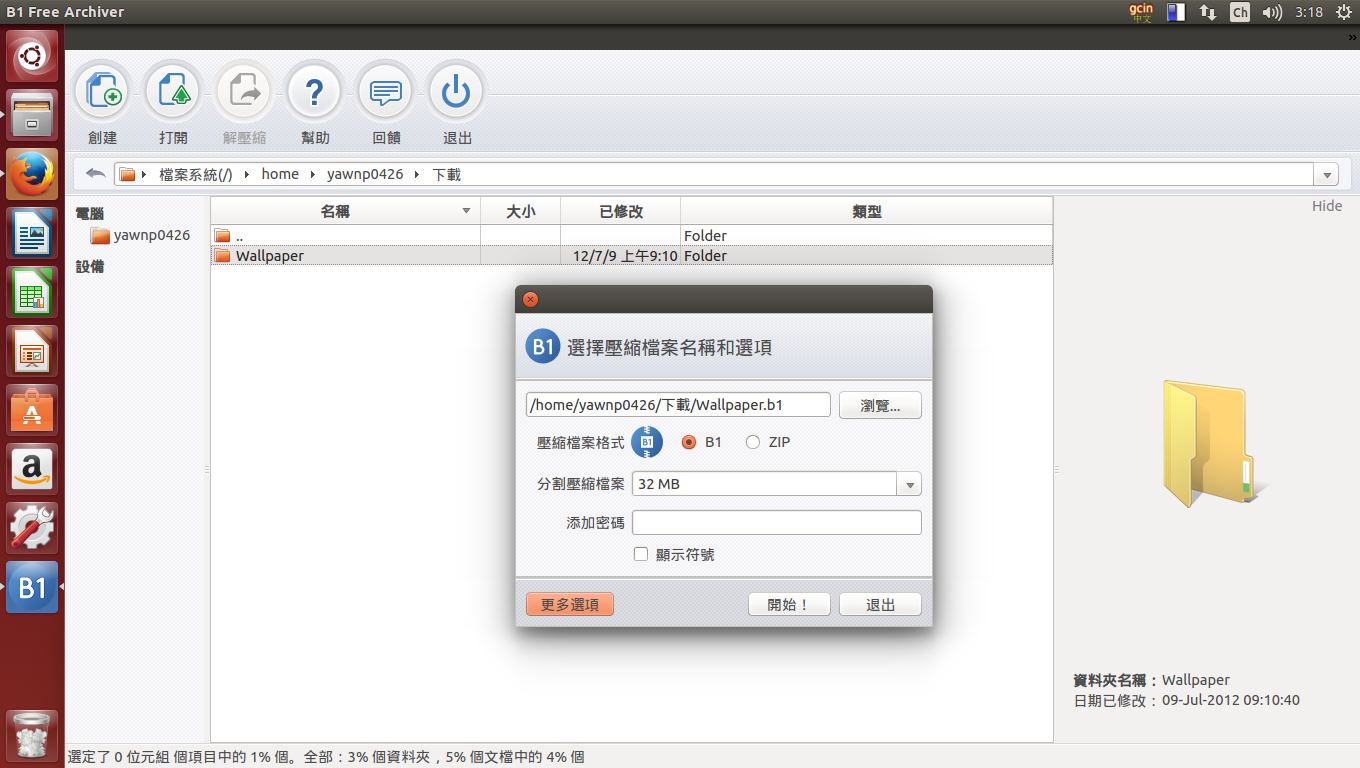Select the '..' parent folder row
Image resolution: width=1360 pixels, height=768 pixels.
click(x=632, y=236)
